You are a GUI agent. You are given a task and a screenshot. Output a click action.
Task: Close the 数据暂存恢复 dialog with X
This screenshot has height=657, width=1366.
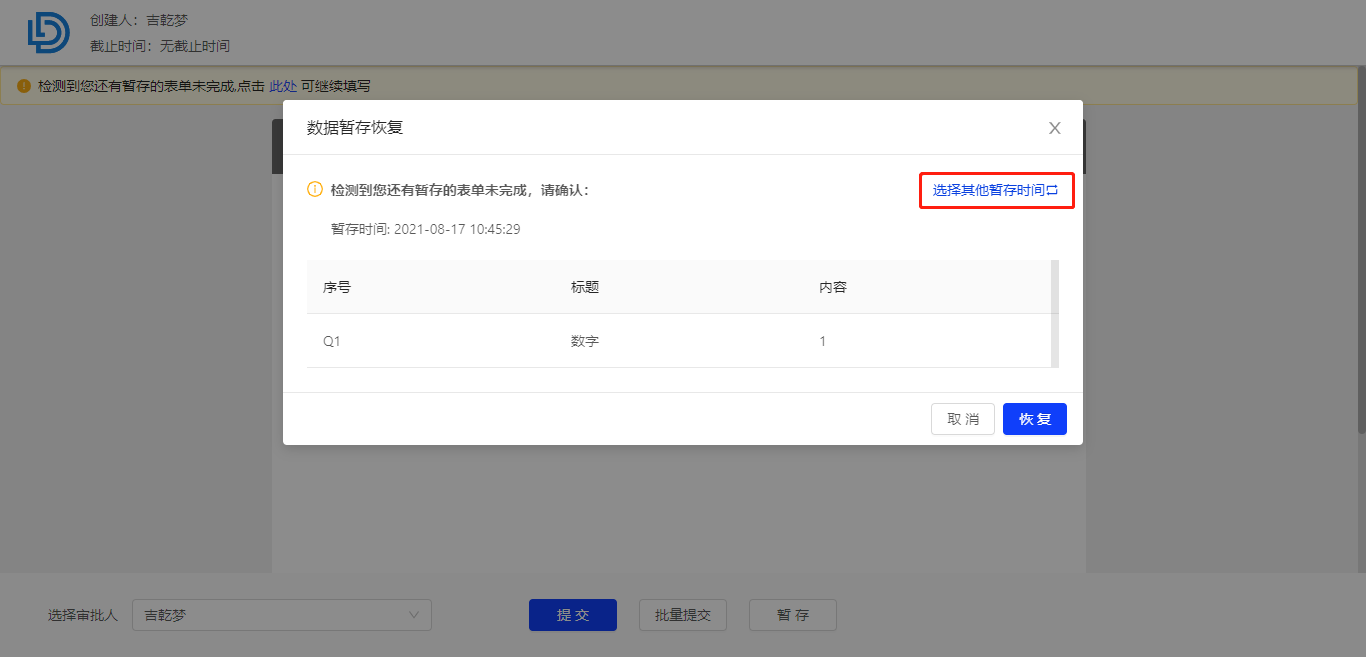1054,128
